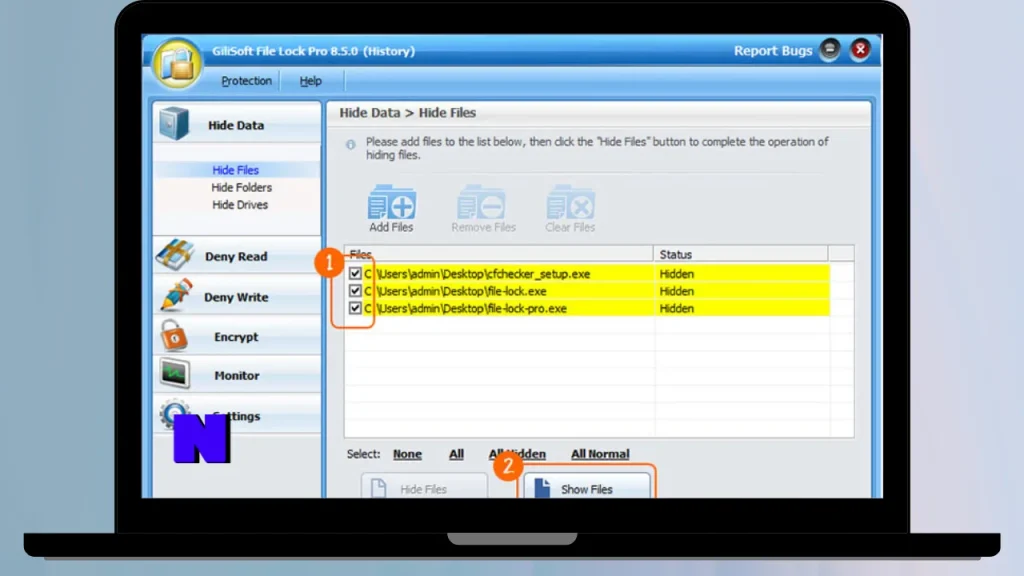Open the Deny Read section

237,256
